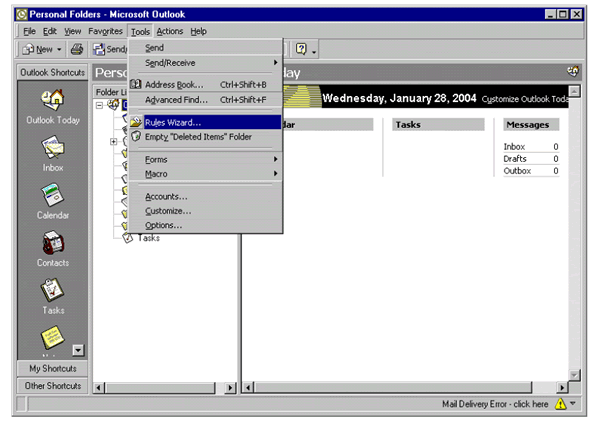Click the Mail Delivery Error warning icon

560,404
